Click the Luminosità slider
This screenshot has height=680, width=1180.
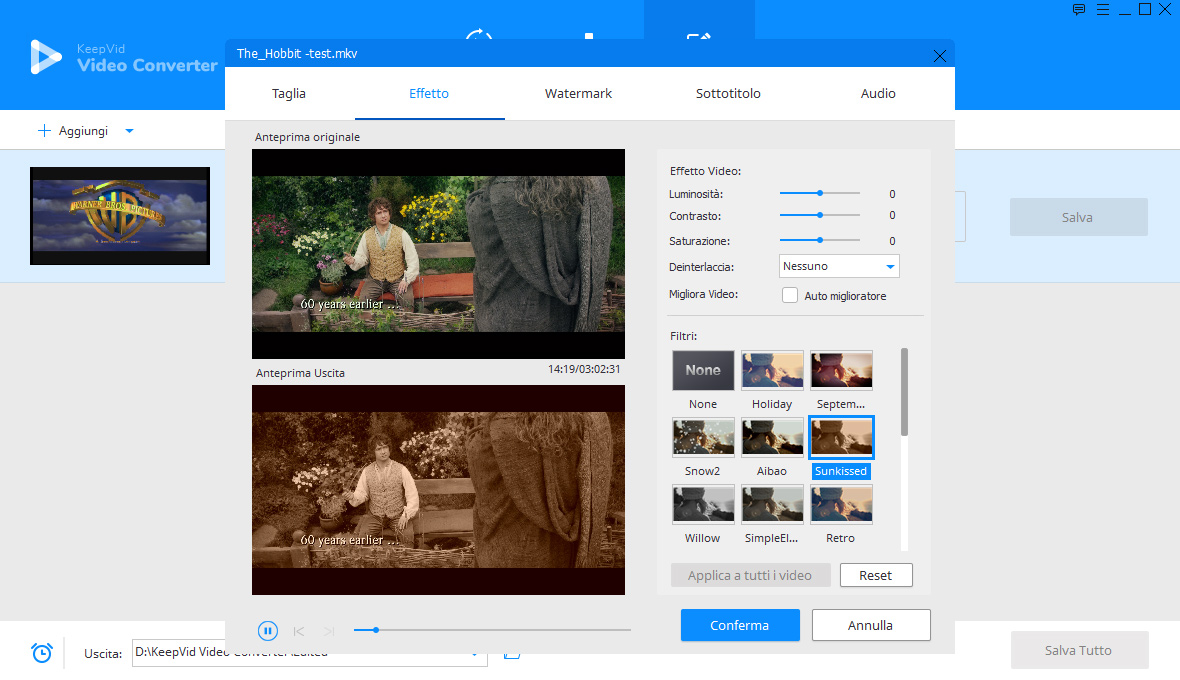820,193
